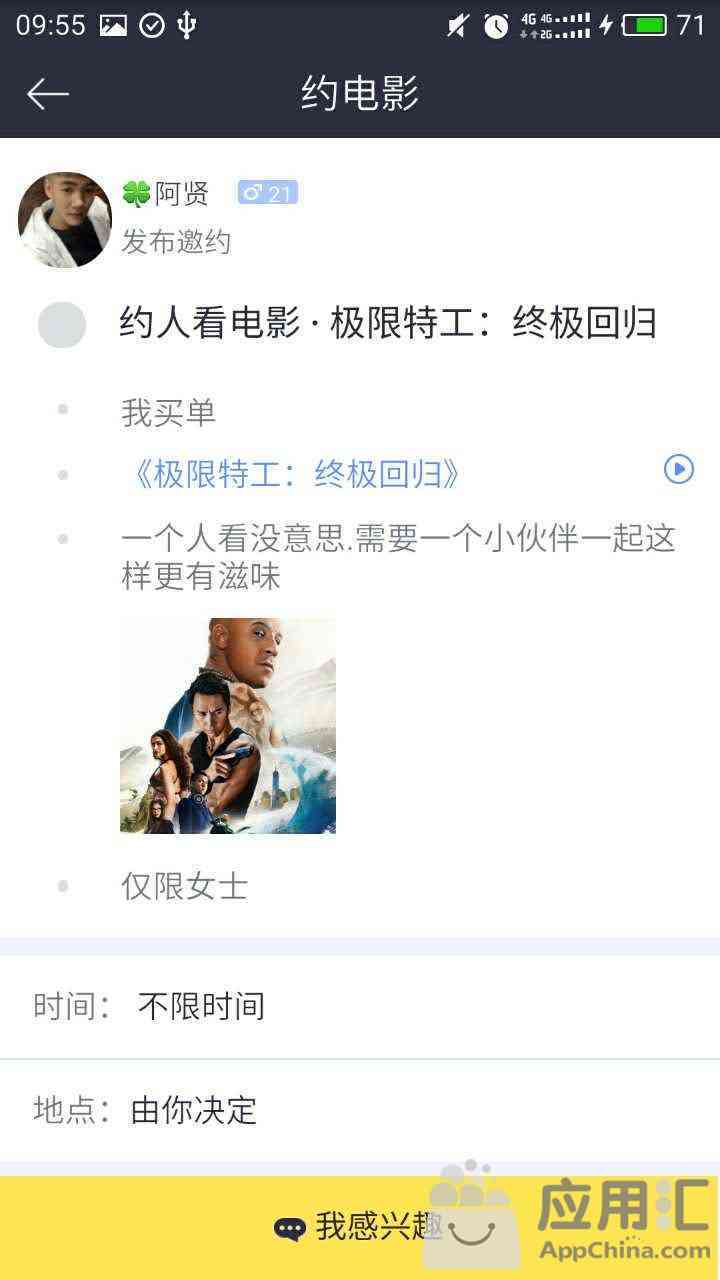Tap the blue play button for the movie
The image size is (720, 1280).
679,469
